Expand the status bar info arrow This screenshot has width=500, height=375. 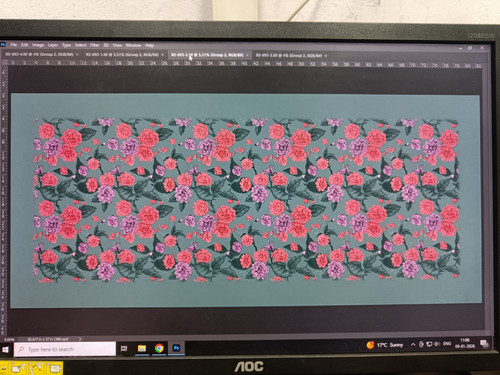80,339
